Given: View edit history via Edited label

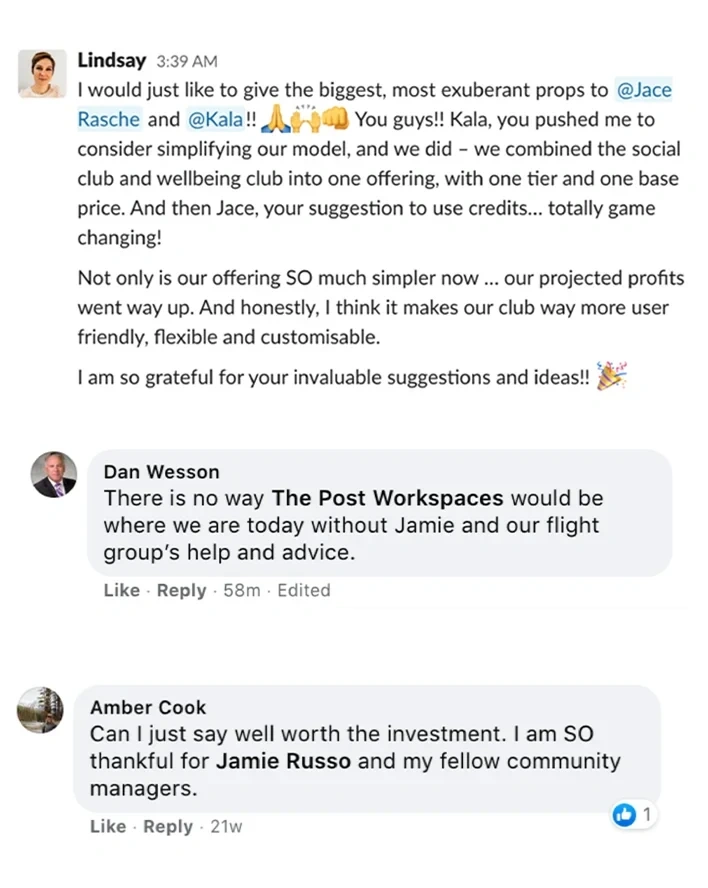Looking at the screenshot, I should [x=304, y=590].
